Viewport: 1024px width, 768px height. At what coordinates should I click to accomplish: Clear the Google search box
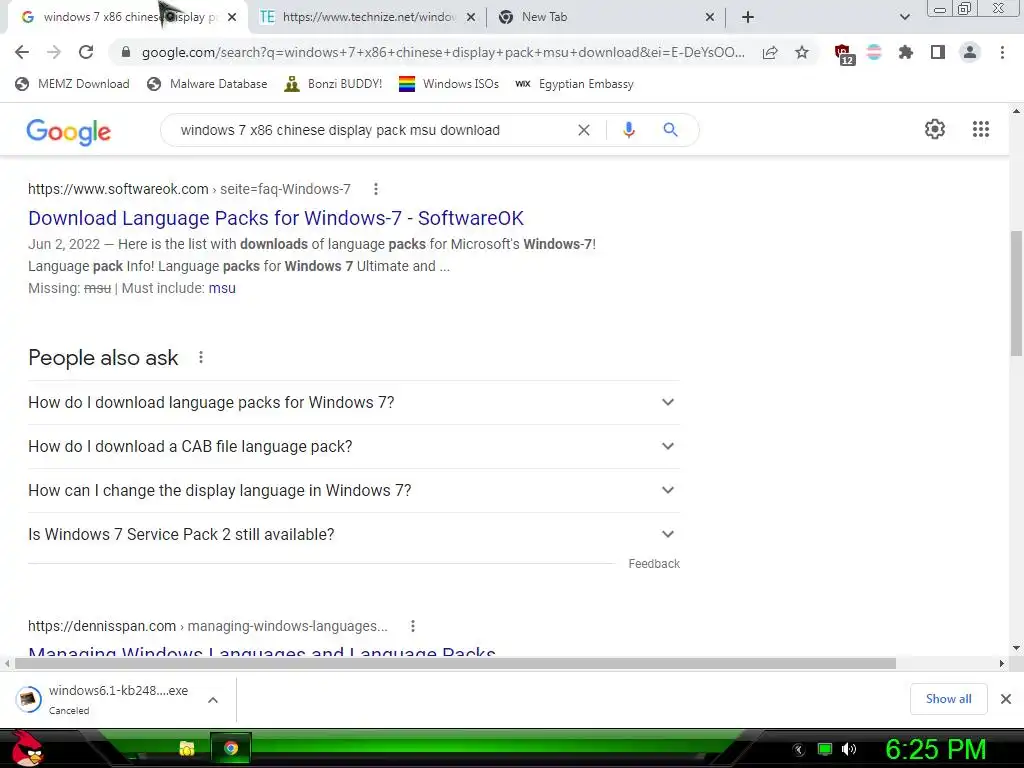point(584,130)
